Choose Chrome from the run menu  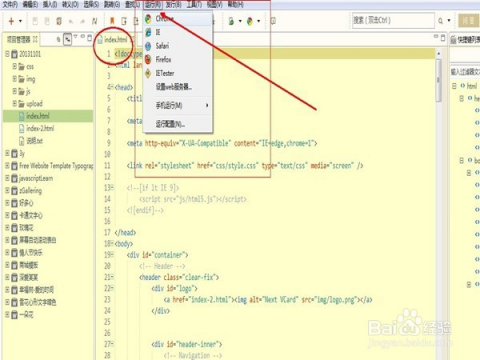tap(178, 19)
